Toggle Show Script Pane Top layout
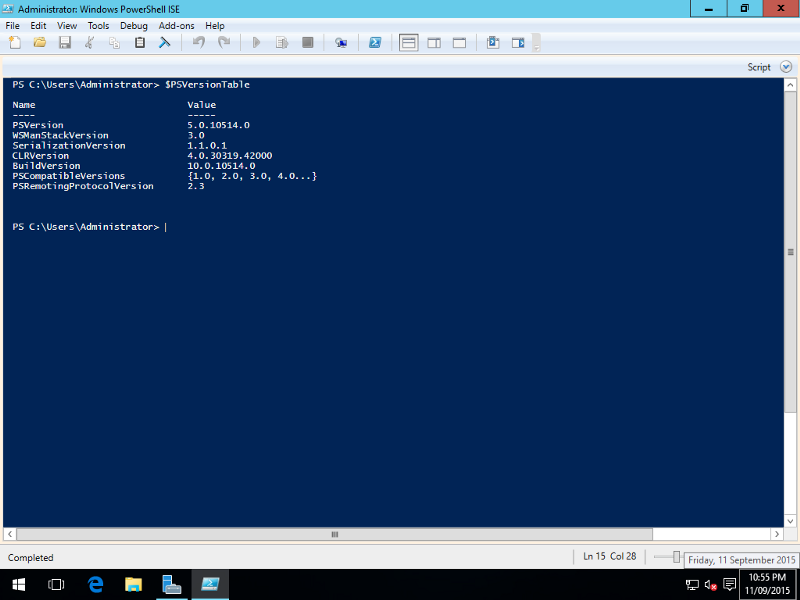Image resolution: width=800 pixels, height=600 pixels. (x=408, y=42)
